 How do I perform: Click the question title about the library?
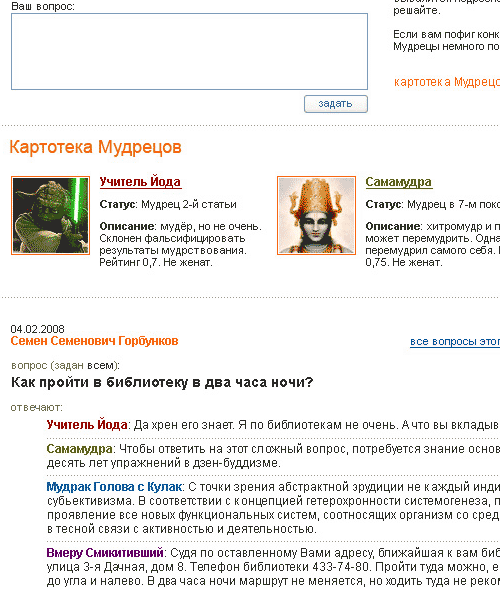pyautogui.click(x=162, y=382)
